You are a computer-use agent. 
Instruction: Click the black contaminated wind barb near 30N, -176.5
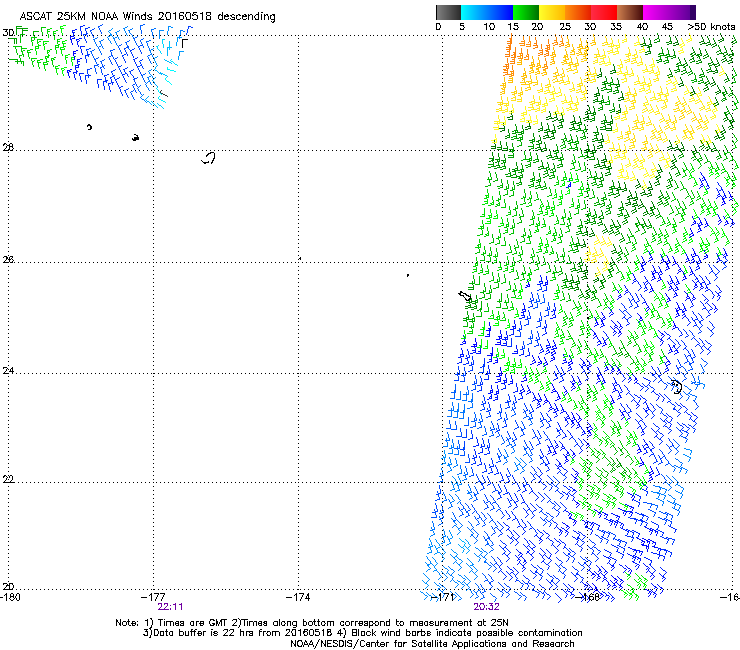(x=185, y=44)
